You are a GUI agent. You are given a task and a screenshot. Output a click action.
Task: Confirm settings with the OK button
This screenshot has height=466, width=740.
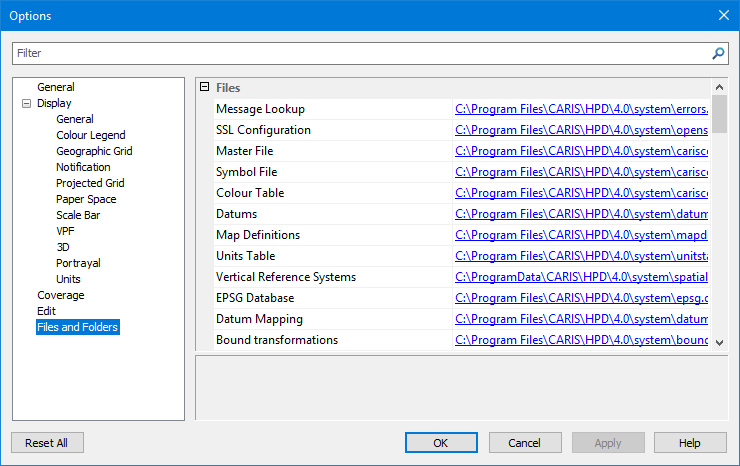coord(441,443)
